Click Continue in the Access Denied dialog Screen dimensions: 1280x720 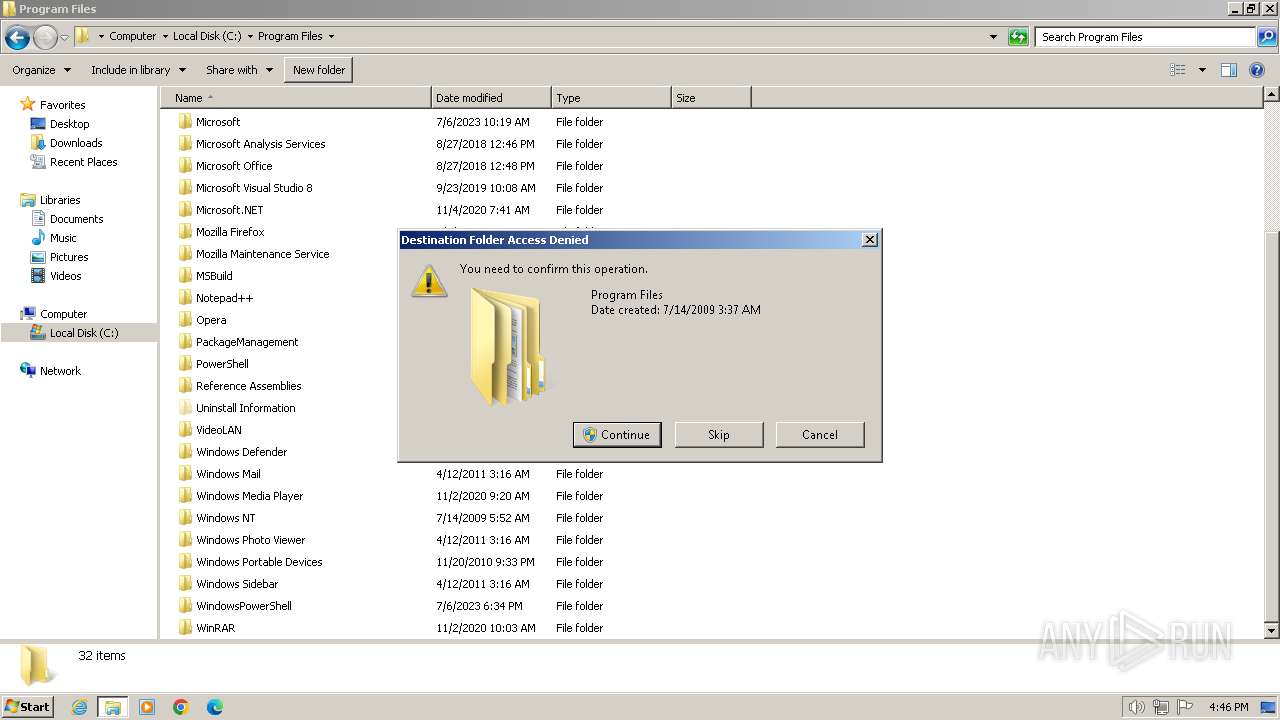coord(617,435)
